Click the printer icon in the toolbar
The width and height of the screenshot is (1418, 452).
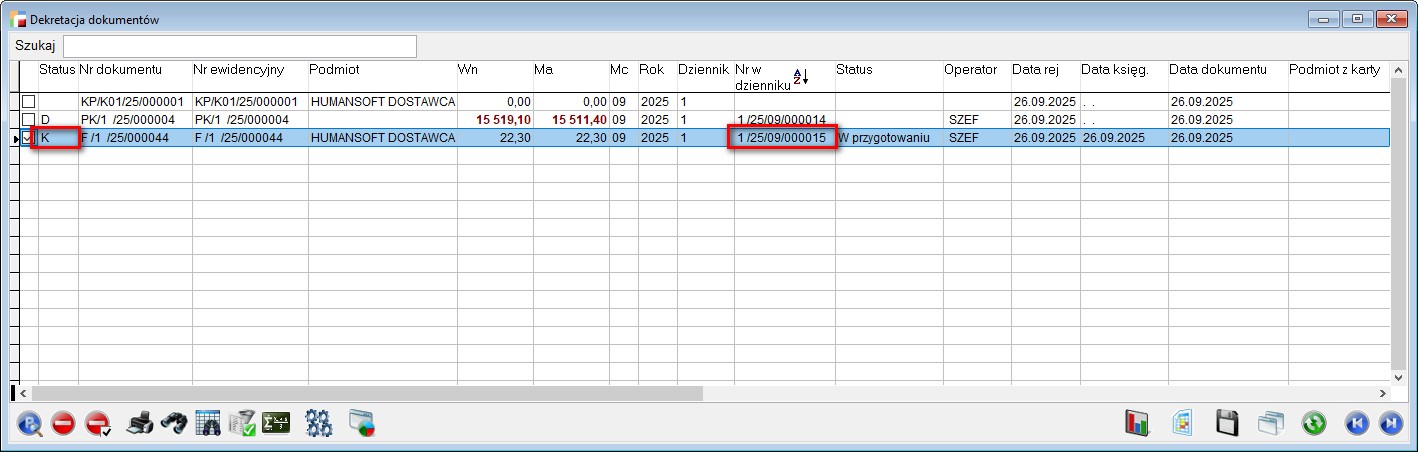pos(140,423)
